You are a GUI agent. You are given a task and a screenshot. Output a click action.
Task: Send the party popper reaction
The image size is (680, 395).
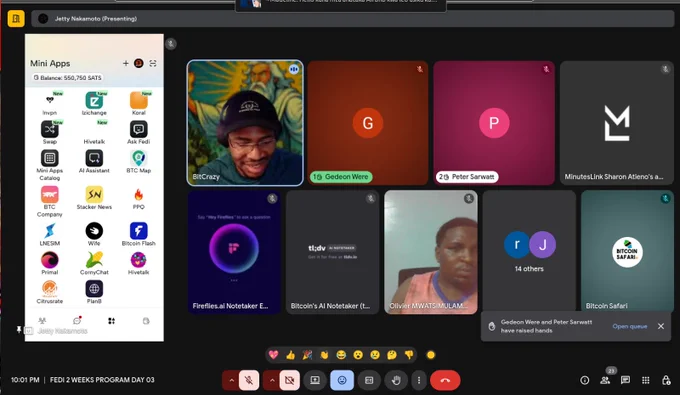point(307,355)
